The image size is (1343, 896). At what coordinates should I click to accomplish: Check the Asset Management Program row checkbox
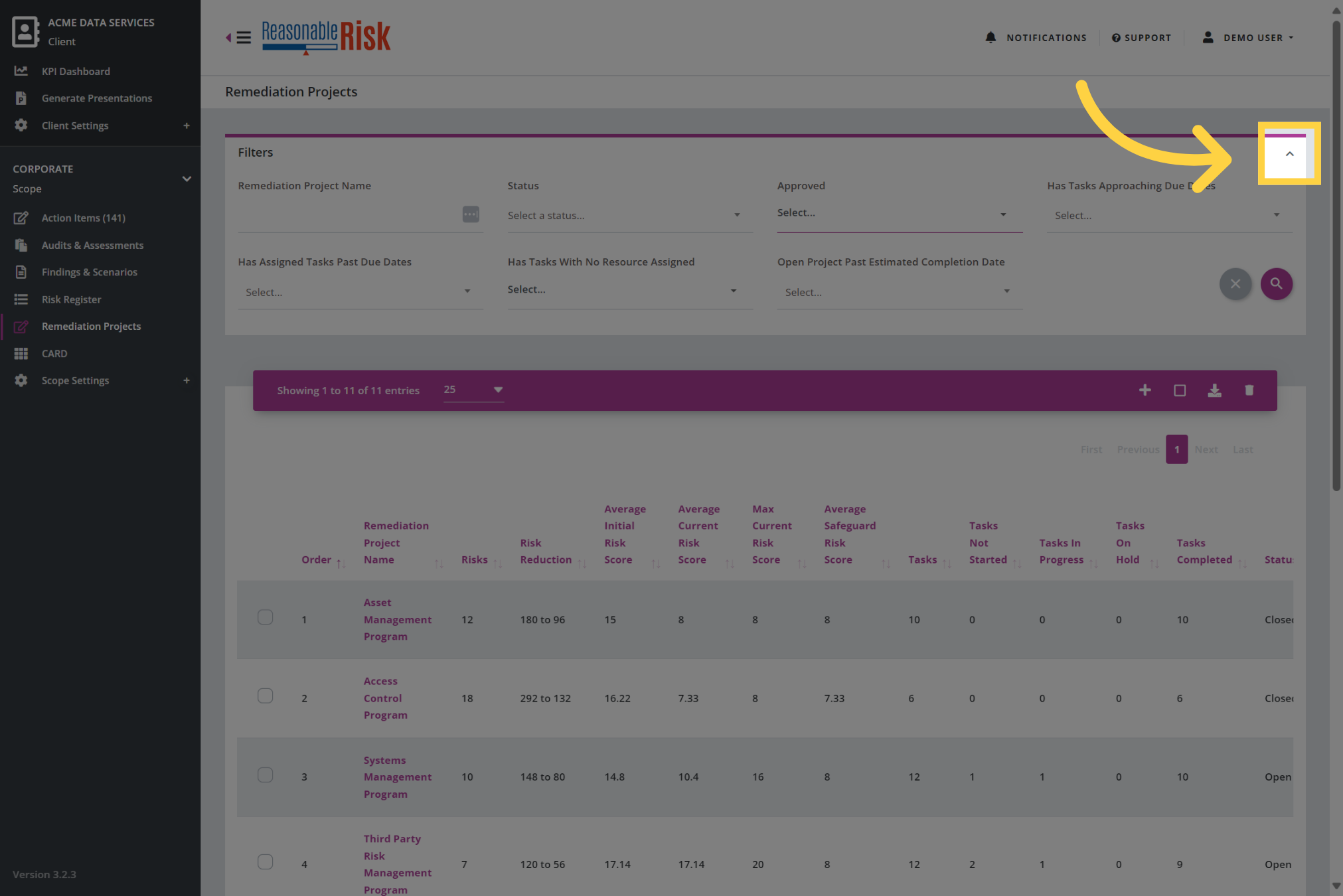click(265, 617)
